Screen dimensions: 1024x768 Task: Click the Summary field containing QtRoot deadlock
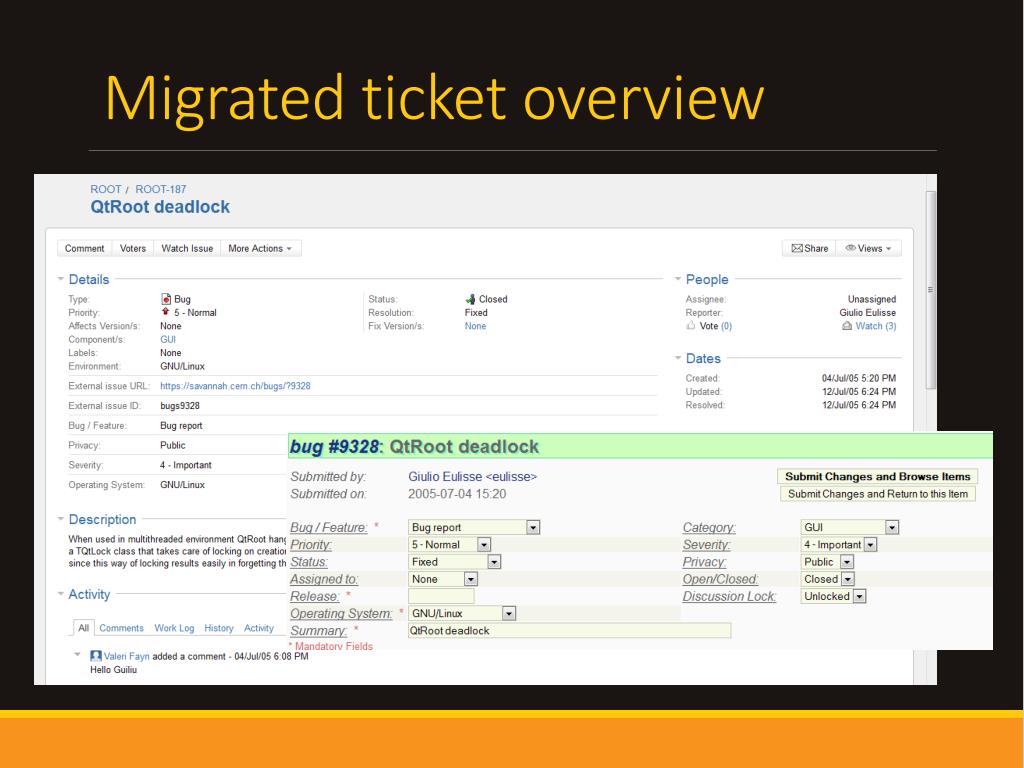click(569, 630)
